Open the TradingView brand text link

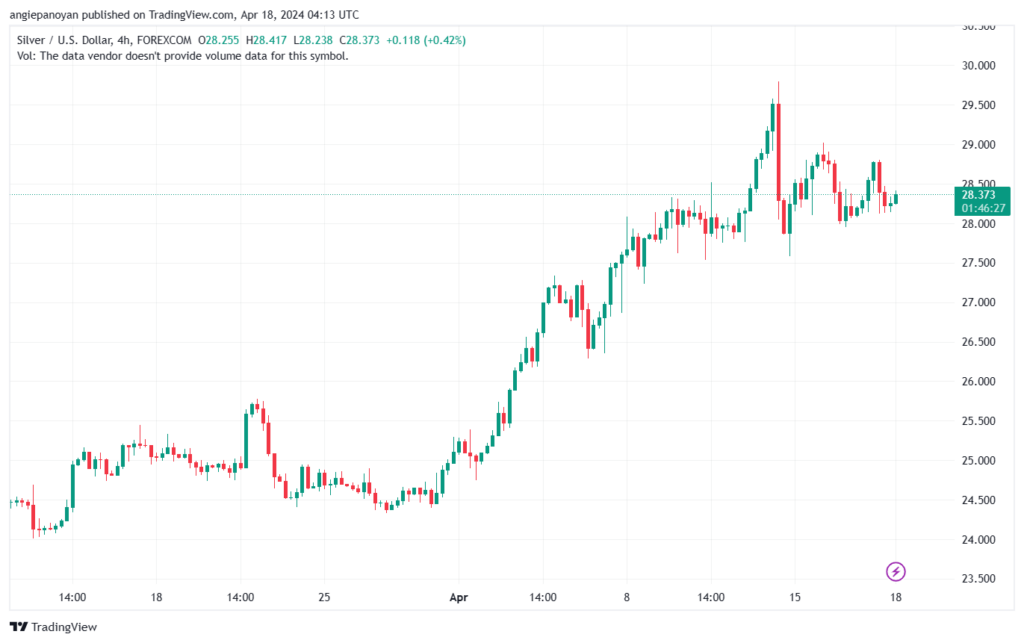[64, 627]
